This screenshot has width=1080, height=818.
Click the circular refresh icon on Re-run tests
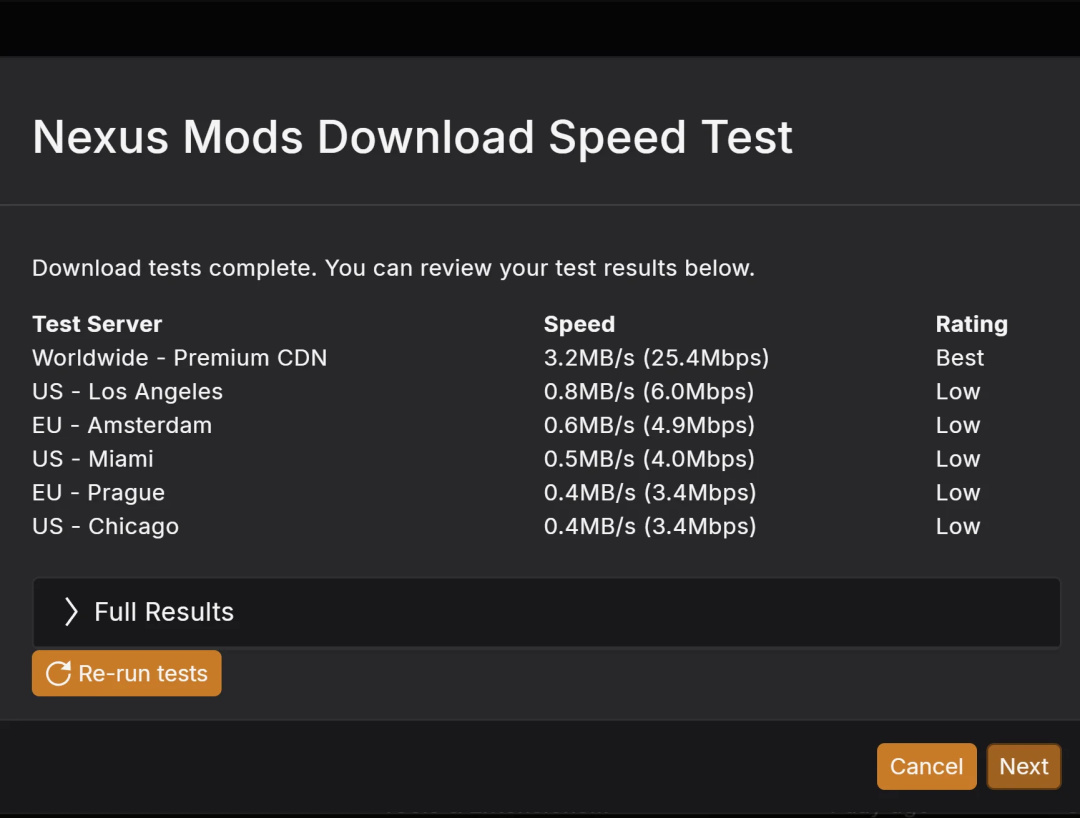59,674
